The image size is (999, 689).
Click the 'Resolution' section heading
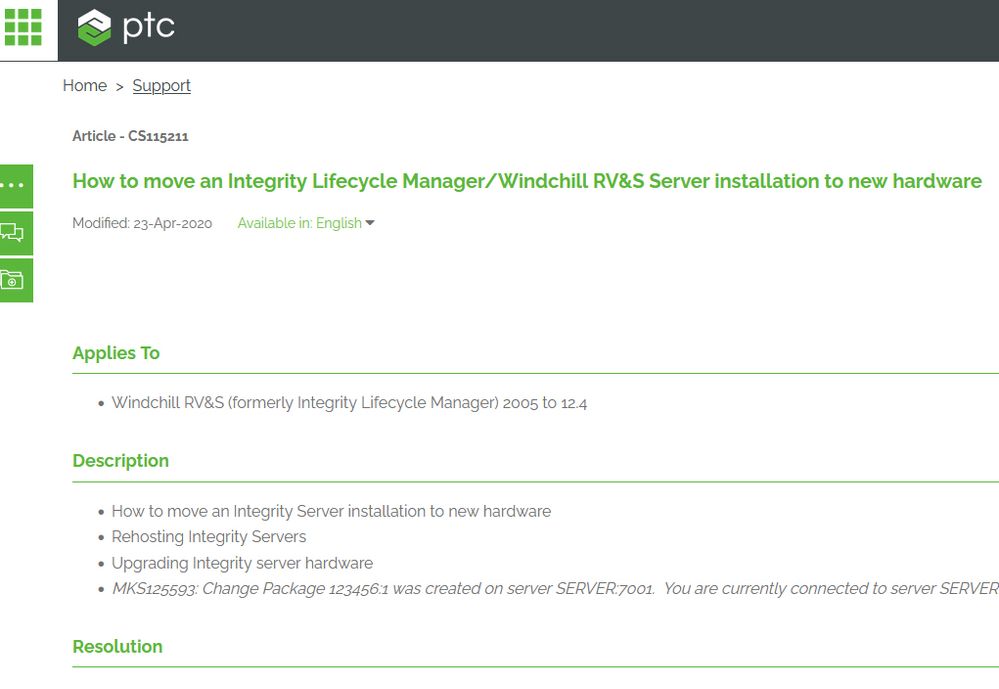(x=117, y=646)
